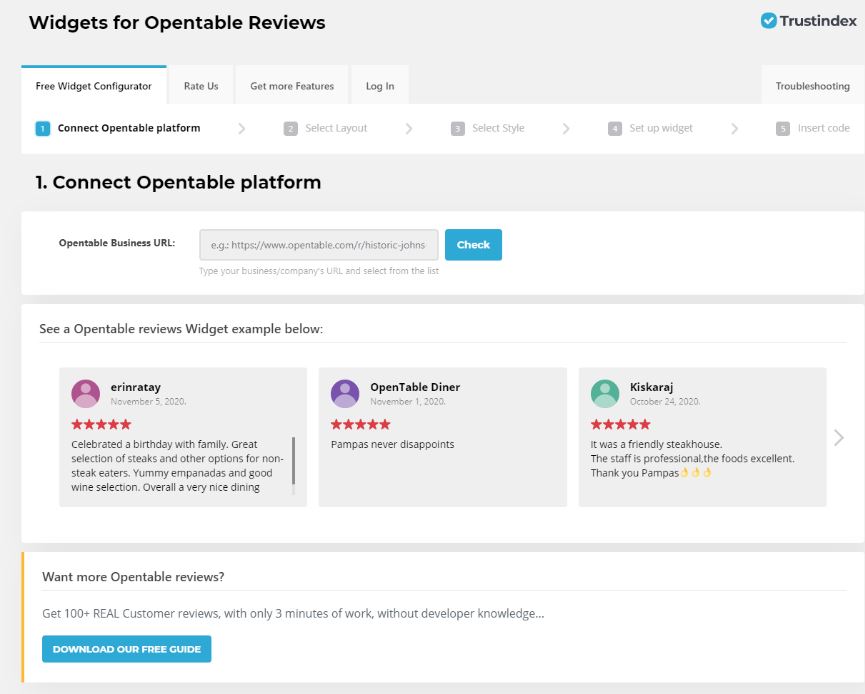This screenshot has width=865, height=694.
Task: Select OpenTable Diner's violet avatar icon
Action: tap(345, 393)
